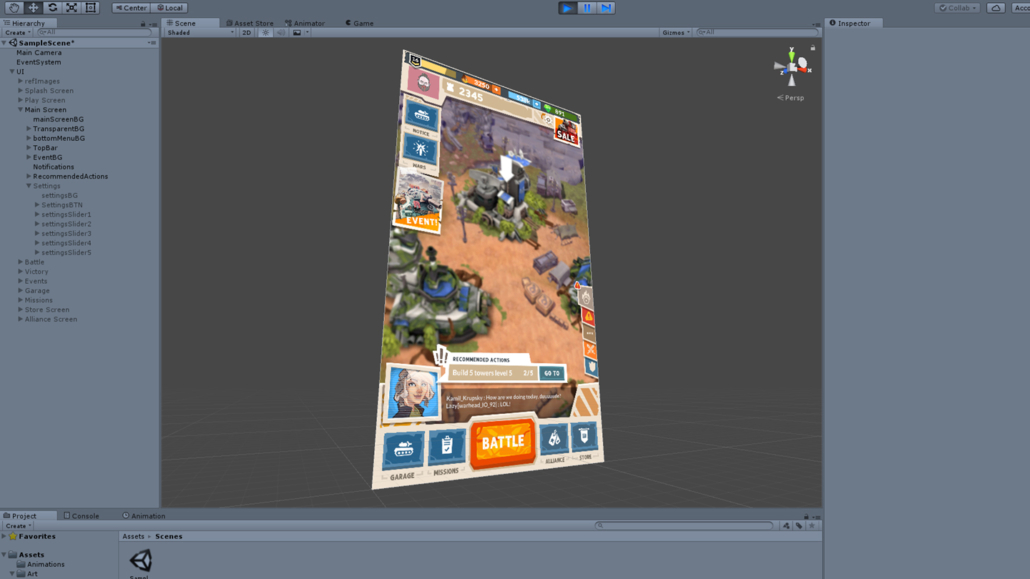Select Notifications in Hierarchy

[x=54, y=167]
